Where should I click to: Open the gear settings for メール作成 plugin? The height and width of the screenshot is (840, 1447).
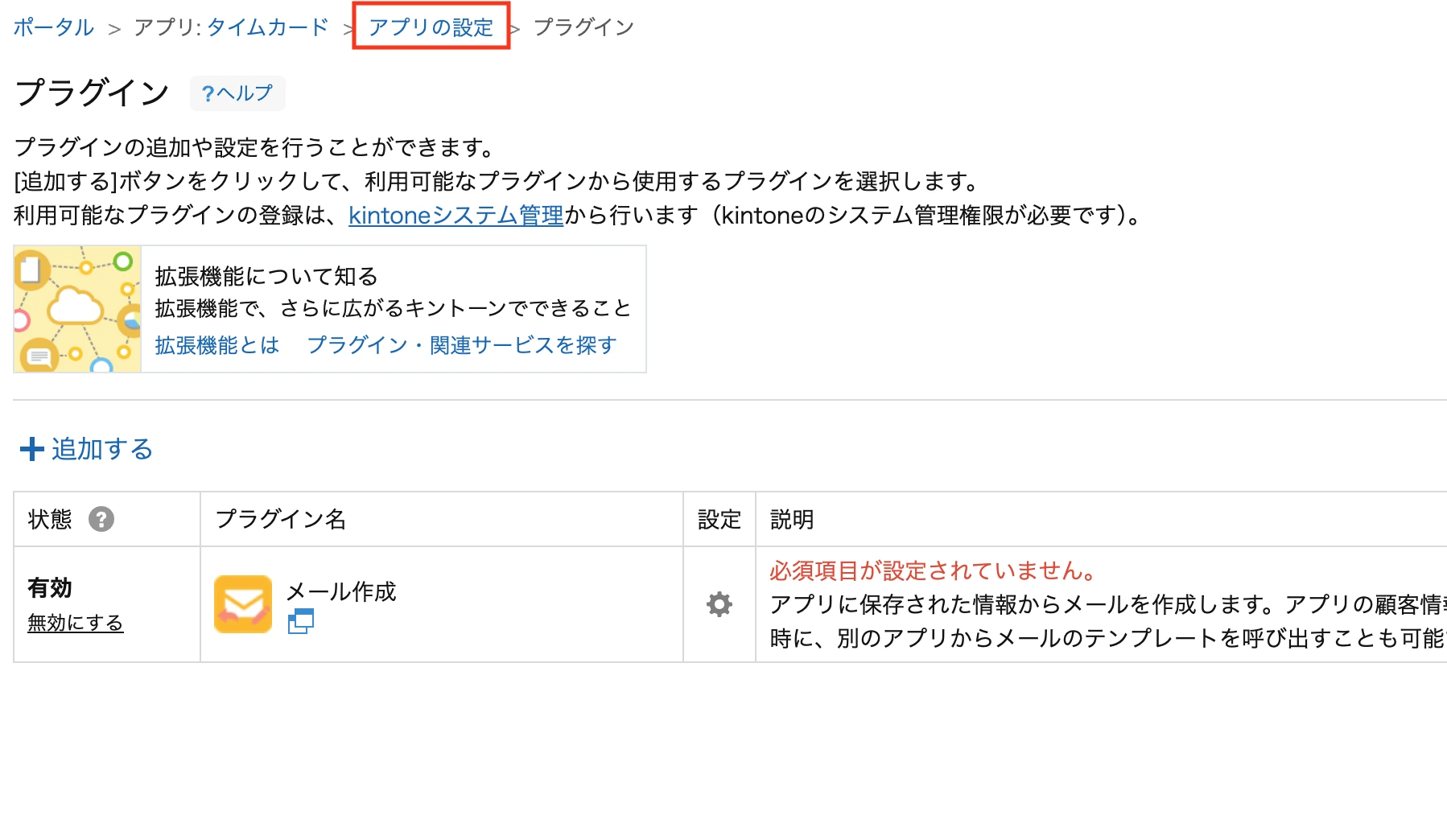click(719, 604)
